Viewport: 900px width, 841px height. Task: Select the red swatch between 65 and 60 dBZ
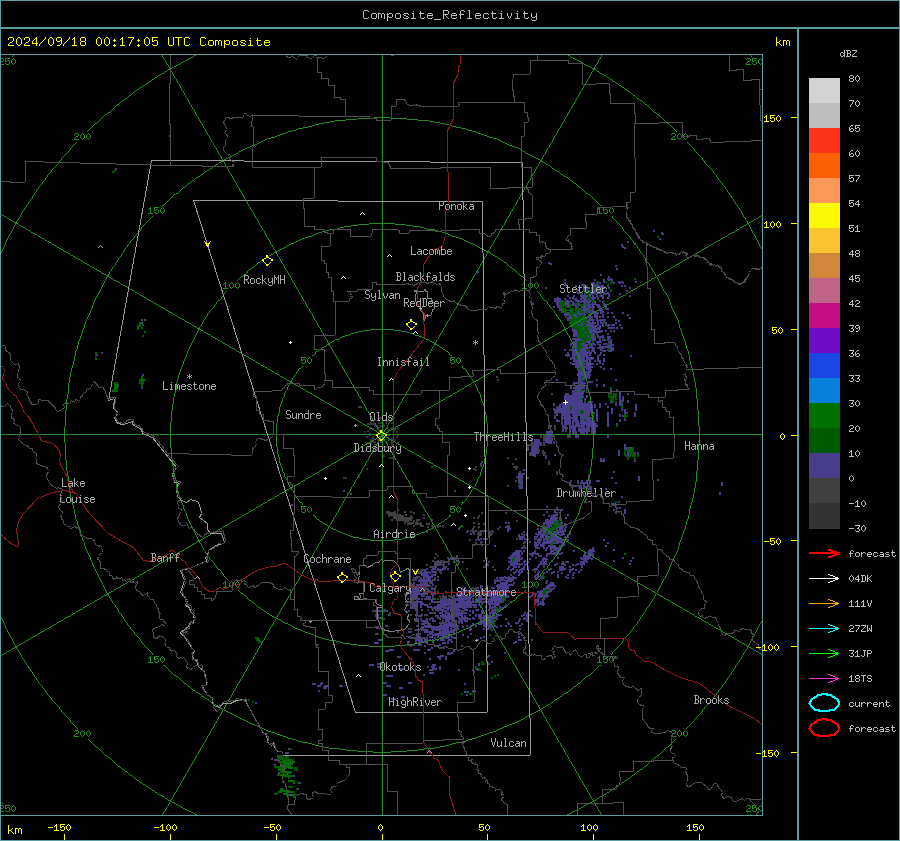pos(824,141)
